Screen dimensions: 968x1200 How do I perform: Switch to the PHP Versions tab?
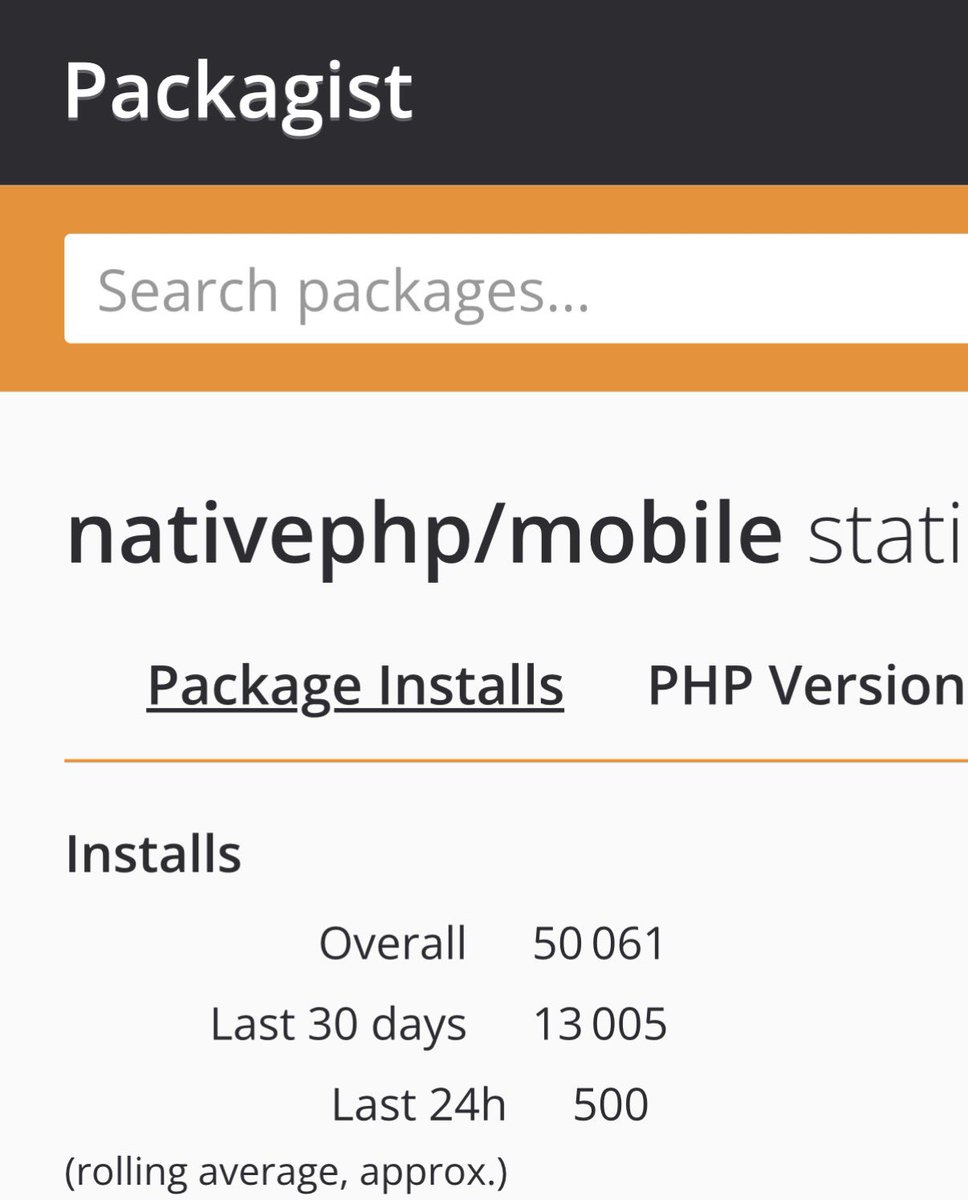807,686
